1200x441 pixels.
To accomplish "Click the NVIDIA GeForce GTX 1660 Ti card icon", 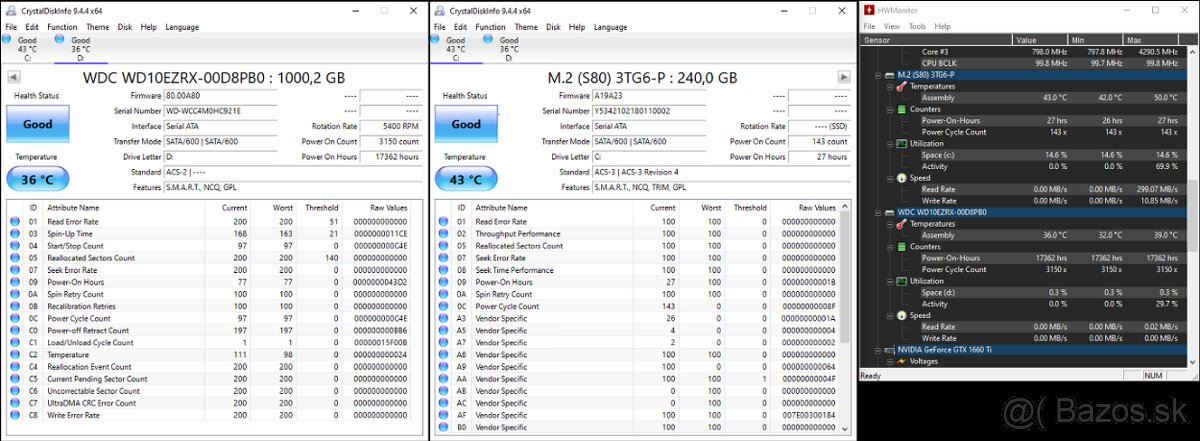I will click(x=890, y=350).
